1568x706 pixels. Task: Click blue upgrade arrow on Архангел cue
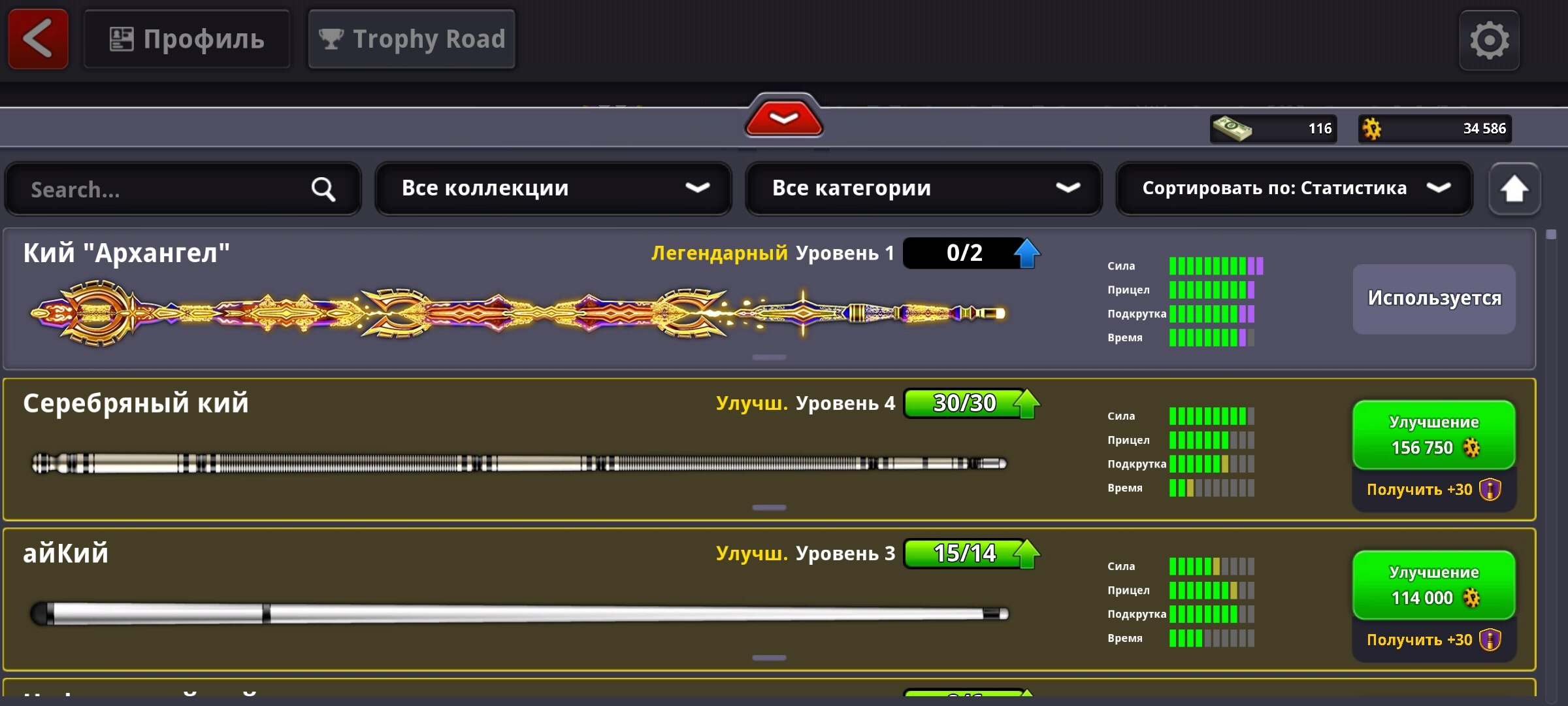(x=1026, y=253)
